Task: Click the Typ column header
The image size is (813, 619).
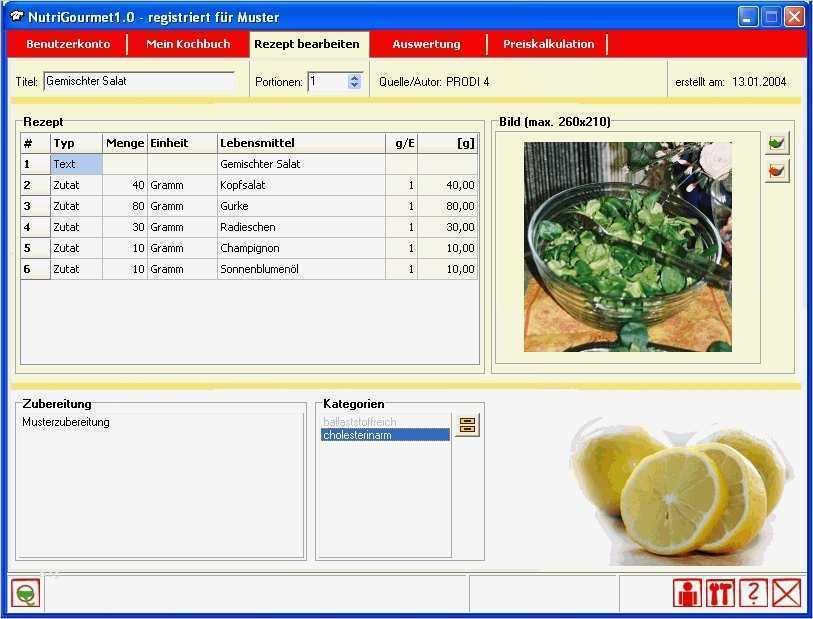Action: (76, 143)
